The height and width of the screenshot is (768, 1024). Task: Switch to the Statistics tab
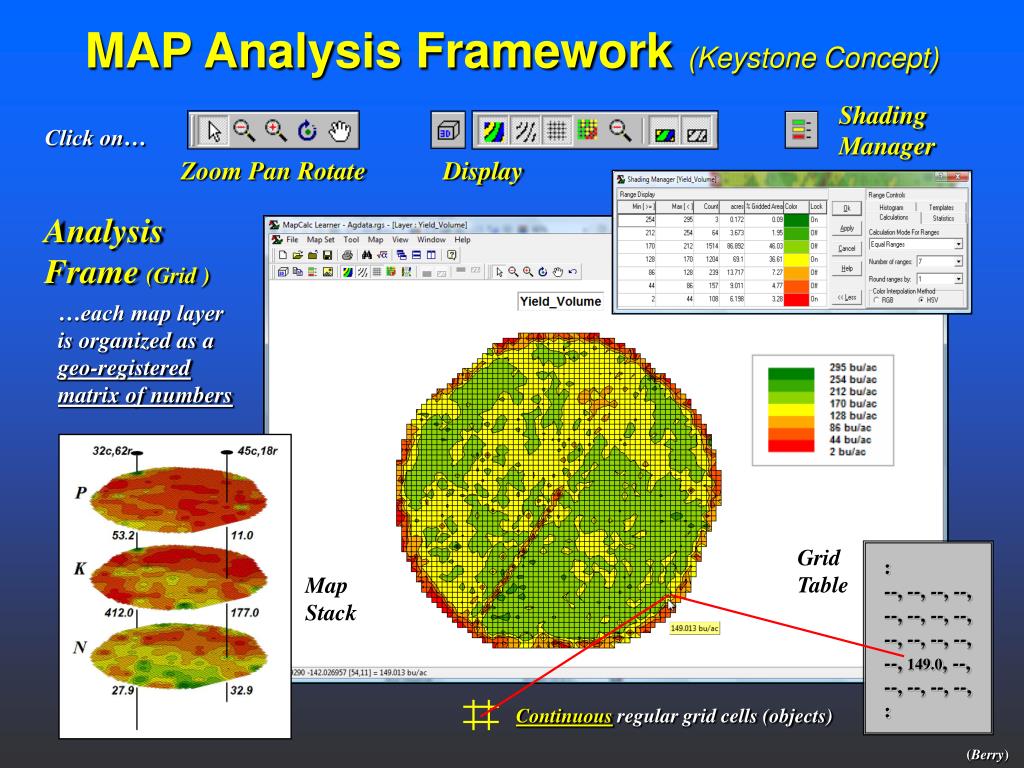(x=943, y=218)
